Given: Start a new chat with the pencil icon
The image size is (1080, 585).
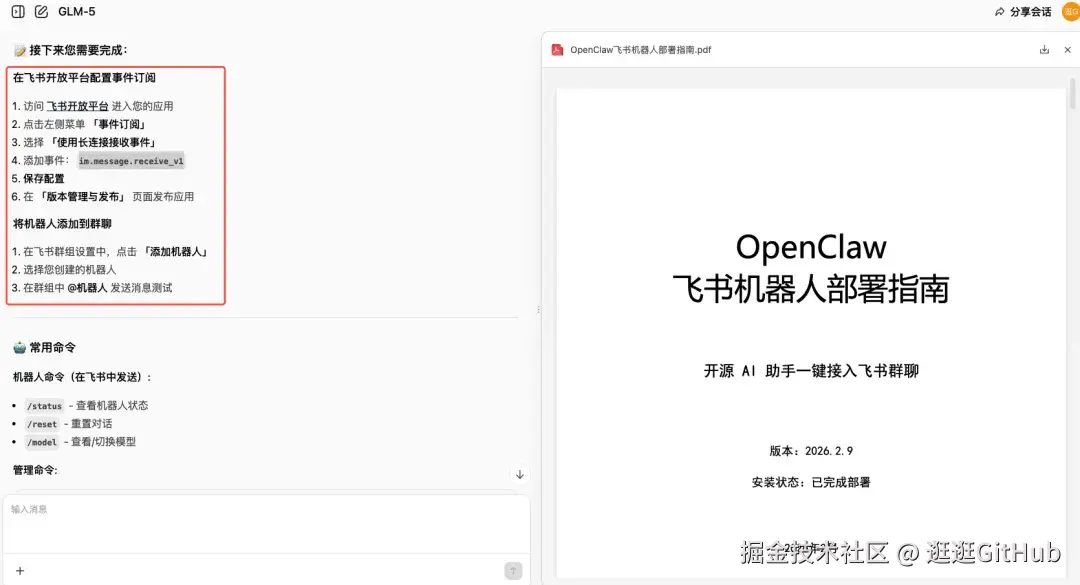Looking at the screenshot, I should [x=40, y=11].
